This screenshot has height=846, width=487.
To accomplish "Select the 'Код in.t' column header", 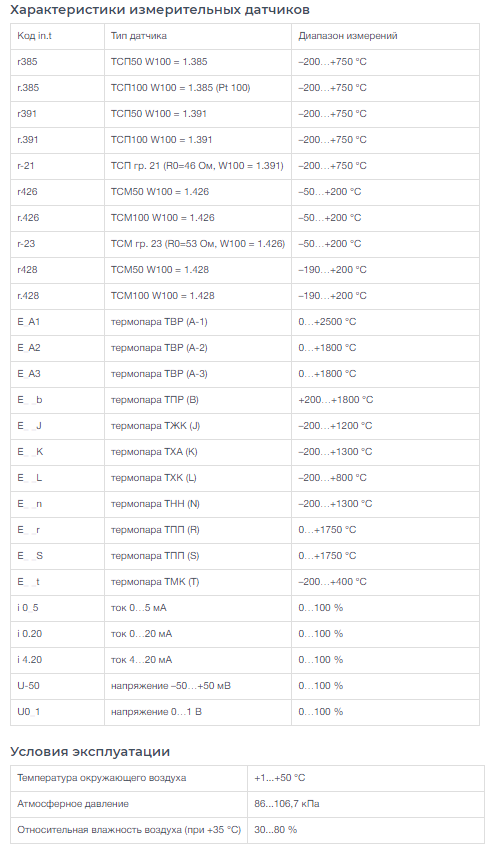I will pyautogui.click(x=57, y=36).
